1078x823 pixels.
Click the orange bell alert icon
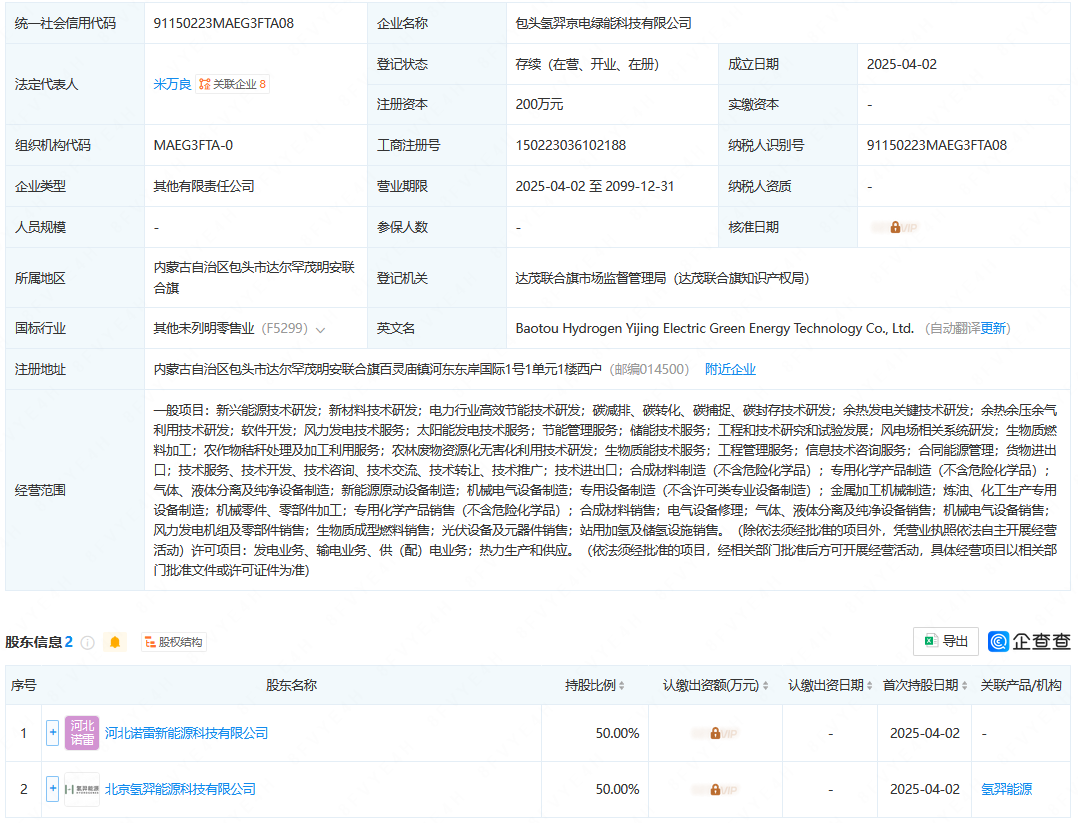point(115,642)
